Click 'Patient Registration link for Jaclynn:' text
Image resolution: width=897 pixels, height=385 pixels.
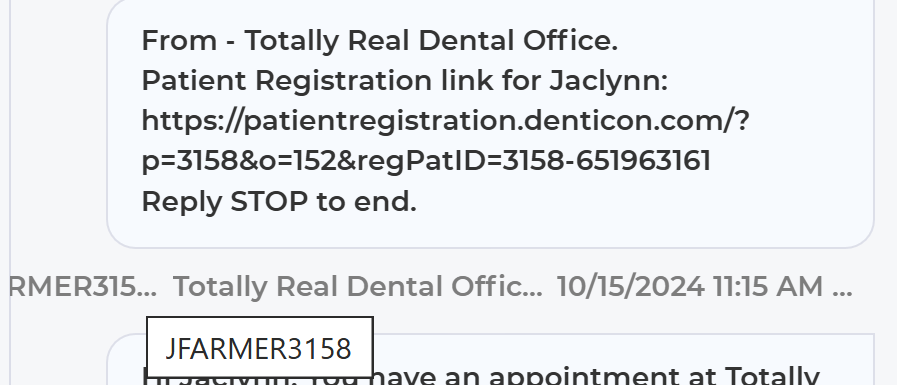404,81
